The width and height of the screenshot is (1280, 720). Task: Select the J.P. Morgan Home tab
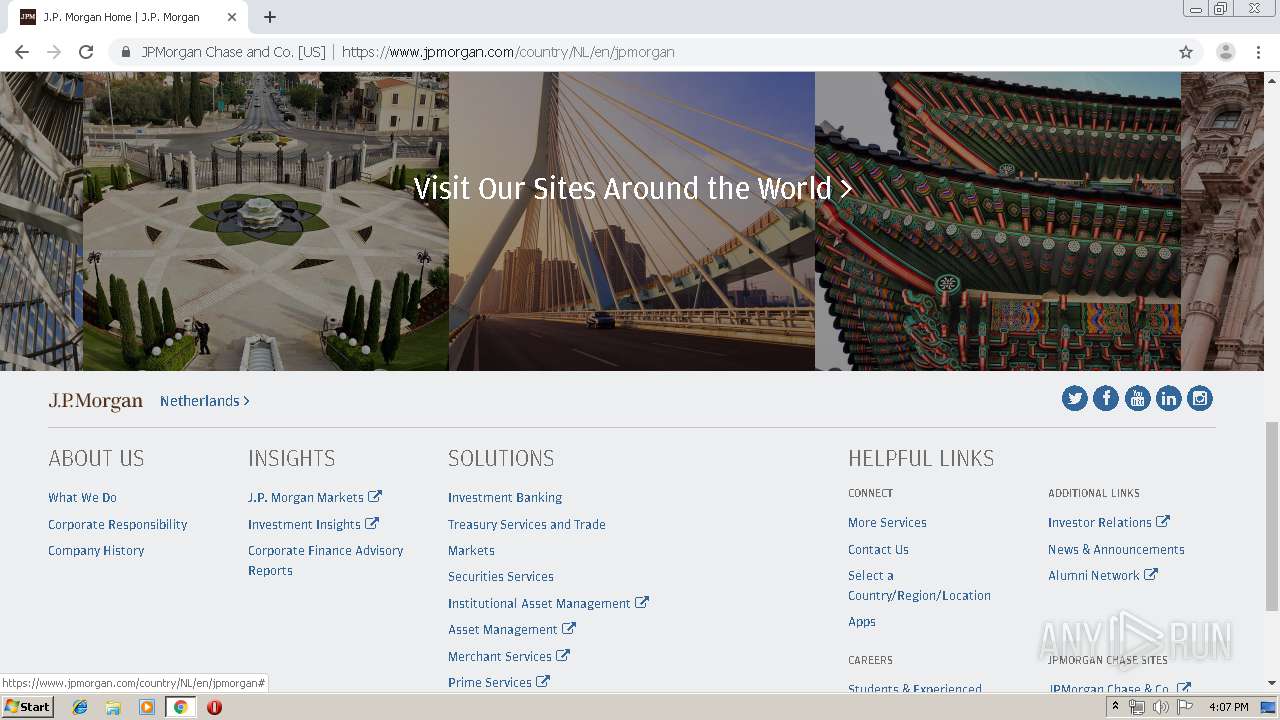pyautogui.click(x=128, y=17)
